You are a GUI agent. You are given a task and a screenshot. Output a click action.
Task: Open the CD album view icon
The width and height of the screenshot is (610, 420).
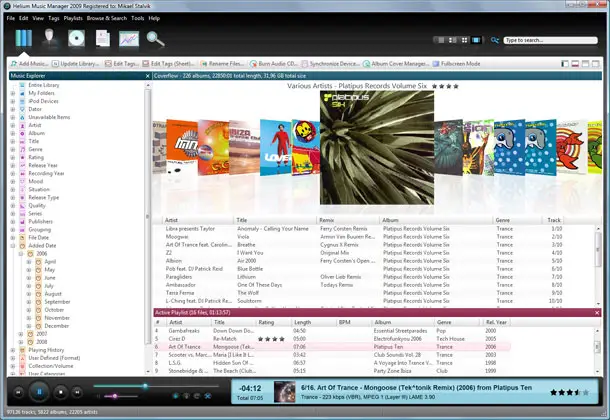pyautogui.click(x=76, y=38)
